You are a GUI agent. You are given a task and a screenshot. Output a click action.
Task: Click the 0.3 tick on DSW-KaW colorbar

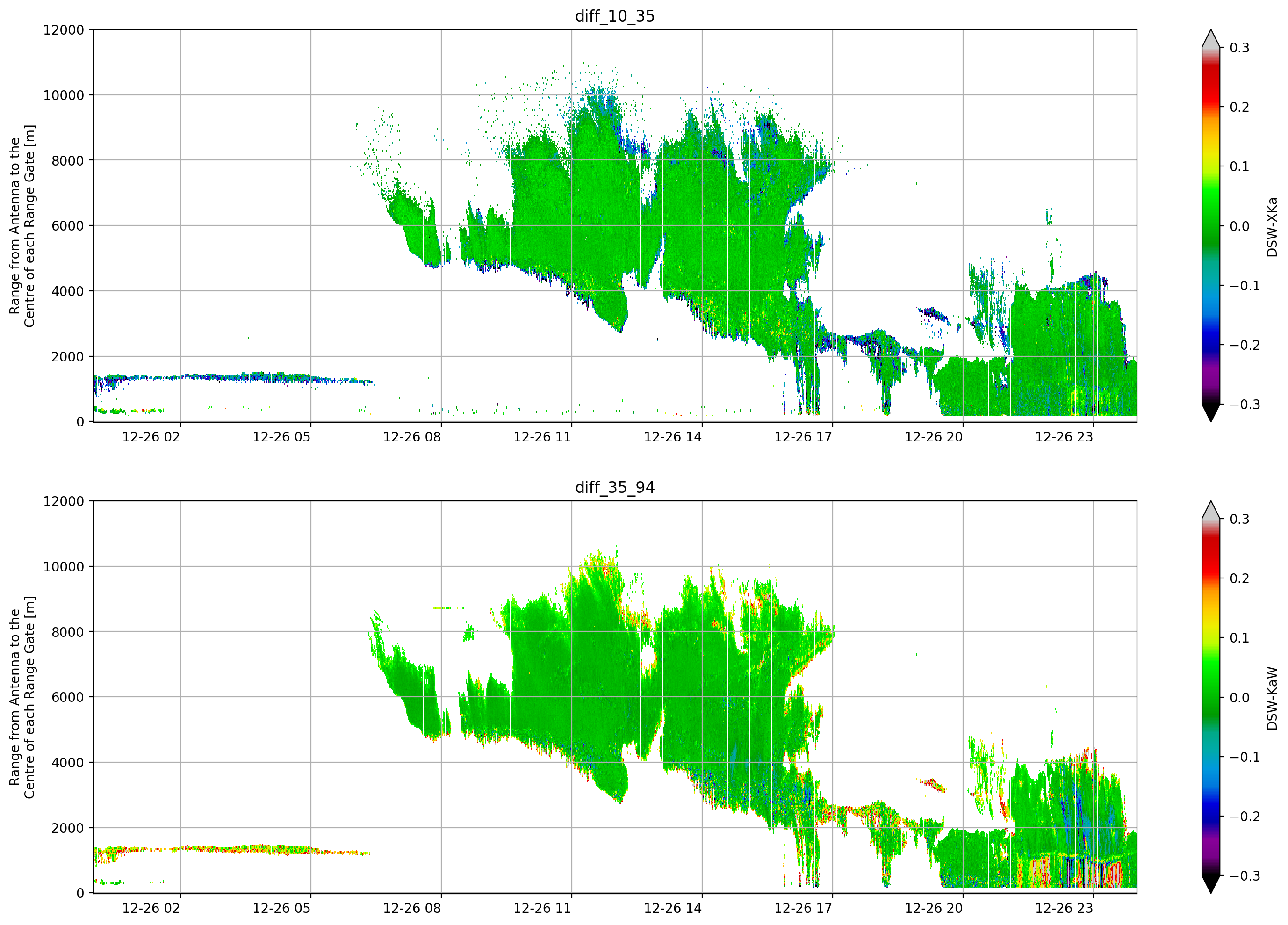tap(1240, 519)
